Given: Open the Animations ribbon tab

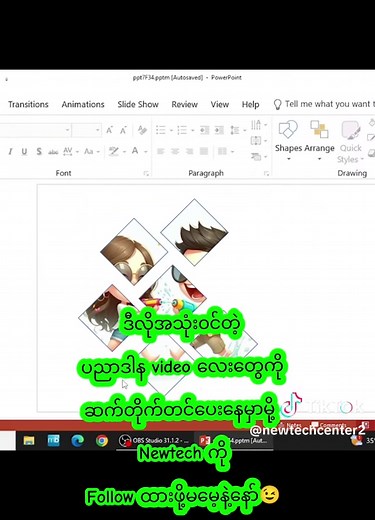Looking at the screenshot, I should (x=83, y=104).
